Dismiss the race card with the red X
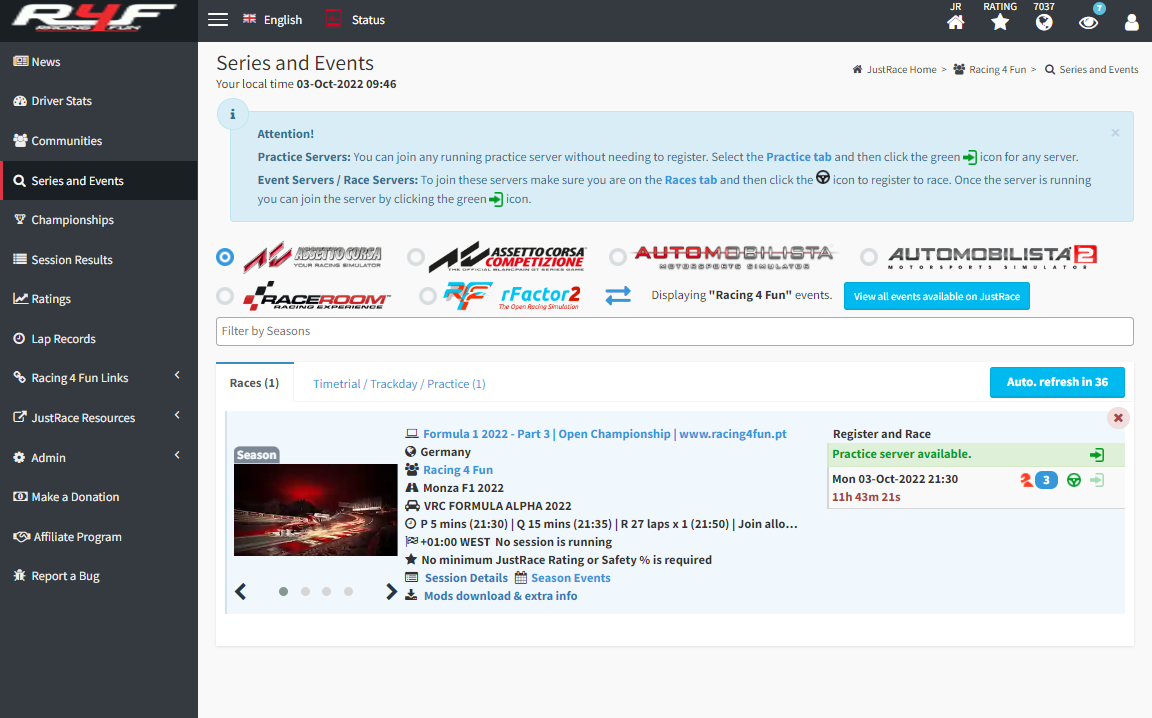1152x718 pixels. [1117, 418]
